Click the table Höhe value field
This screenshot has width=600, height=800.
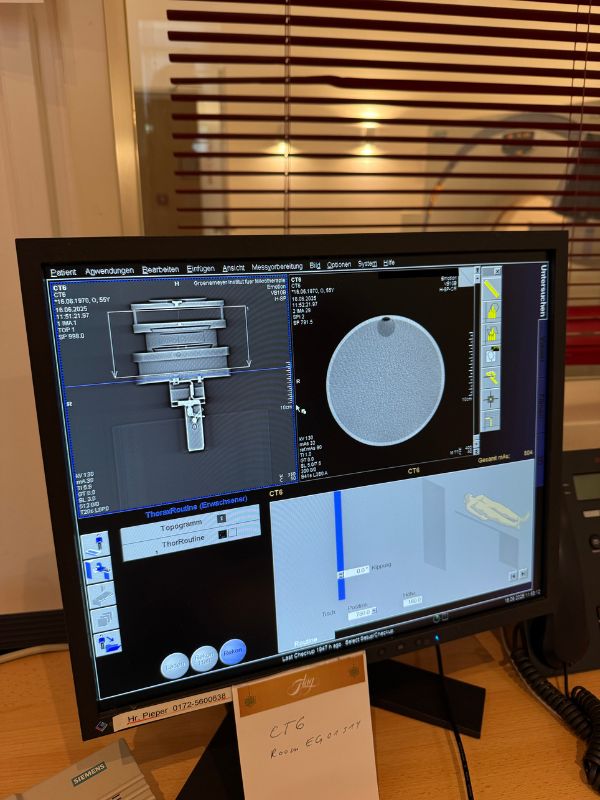tap(412, 602)
